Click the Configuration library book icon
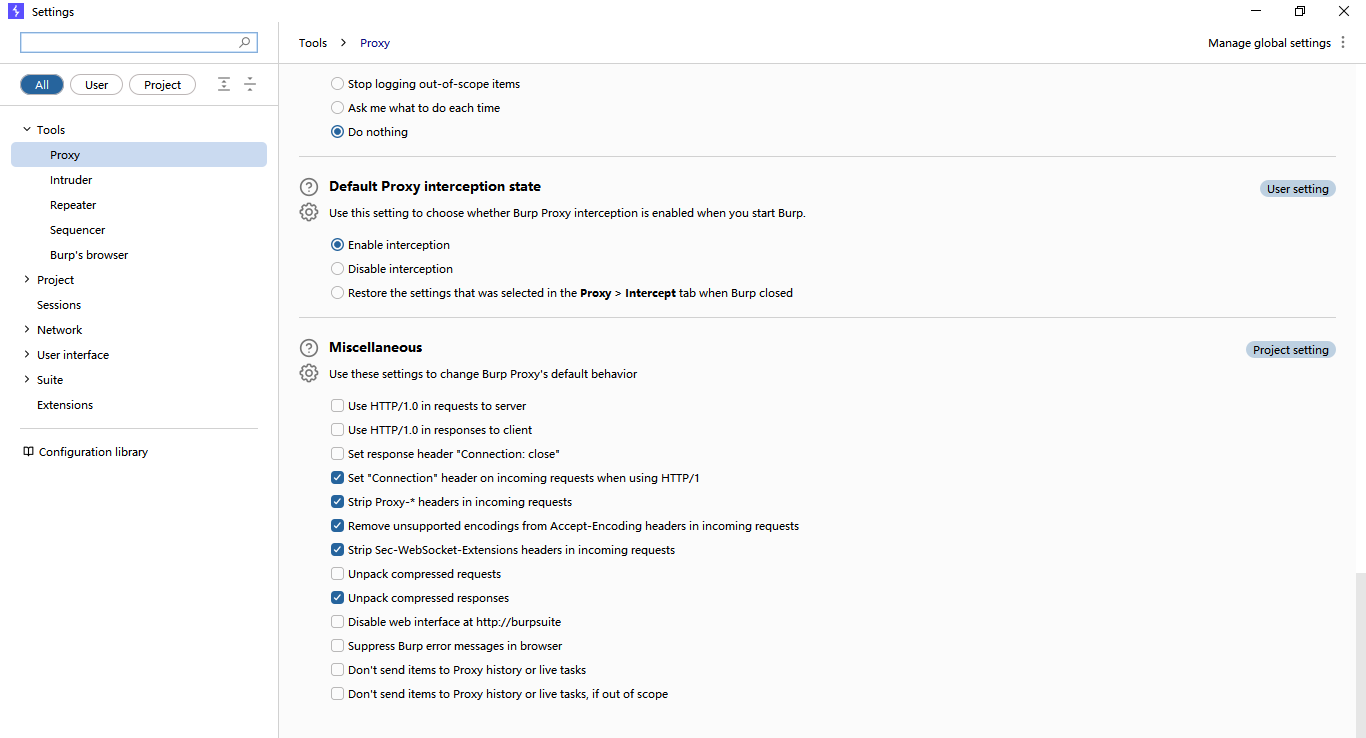Viewport: 1366px width, 738px height. (28, 452)
